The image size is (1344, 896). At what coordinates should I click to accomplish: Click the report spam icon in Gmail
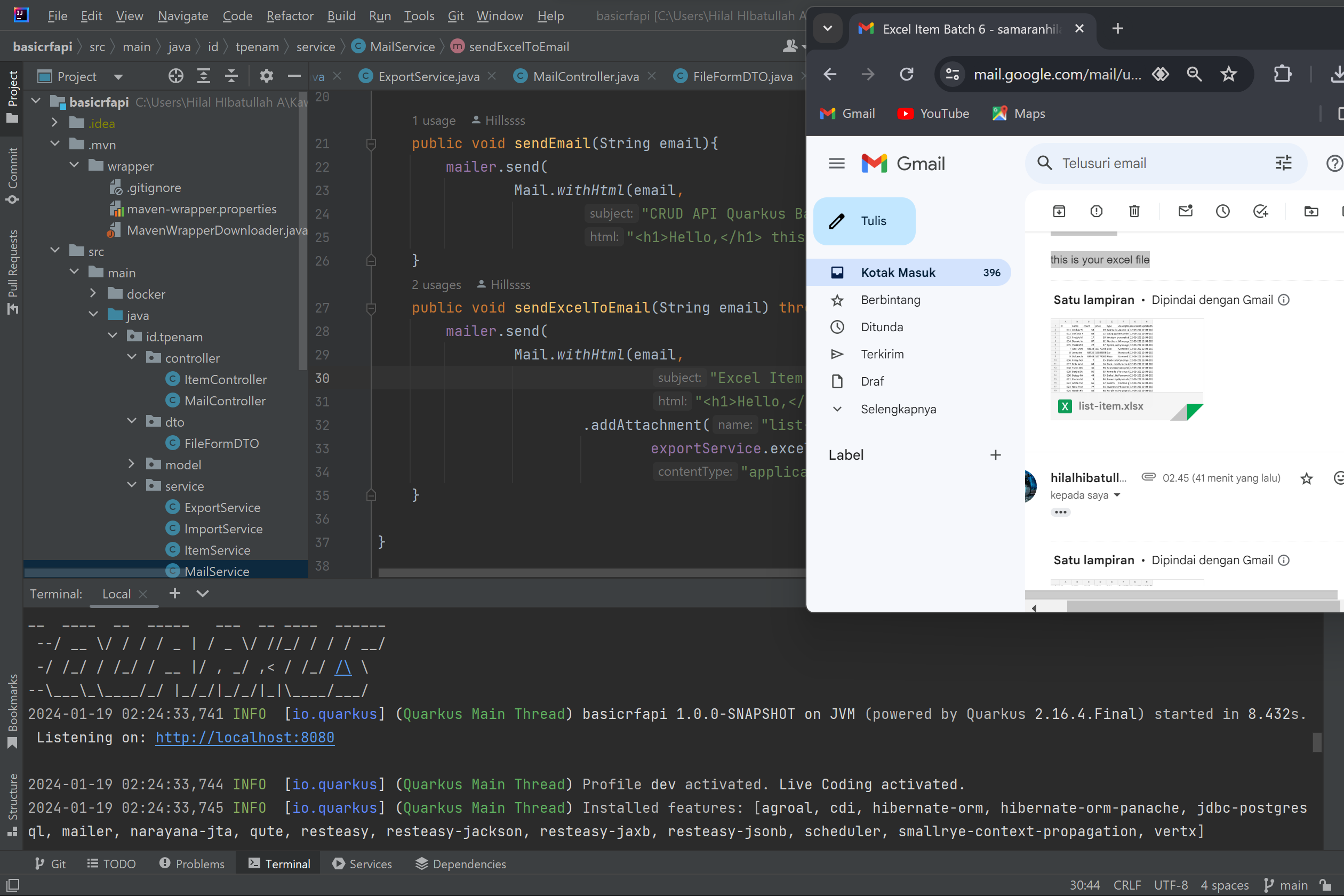[1096, 211]
